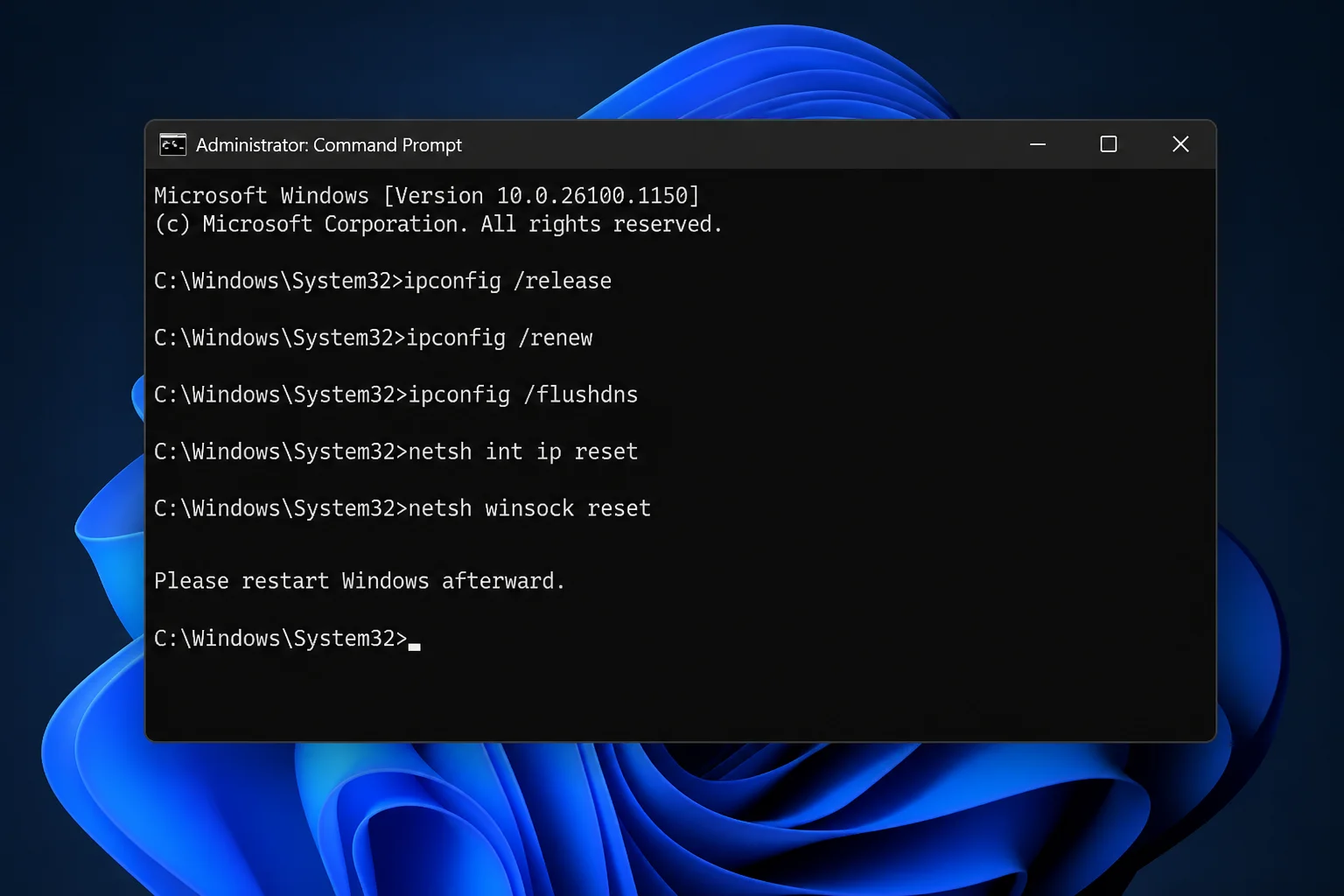Viewport: 1344px width, 896px height.
Task: Click the 'ipconfig /flushdns' command line
Action: (x=396, y=395)
